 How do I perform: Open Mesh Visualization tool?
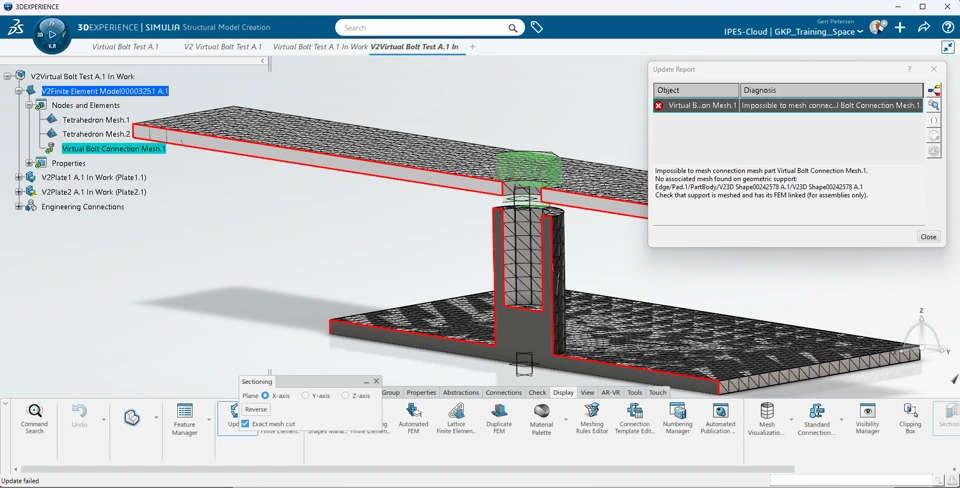tap(767, 419)
